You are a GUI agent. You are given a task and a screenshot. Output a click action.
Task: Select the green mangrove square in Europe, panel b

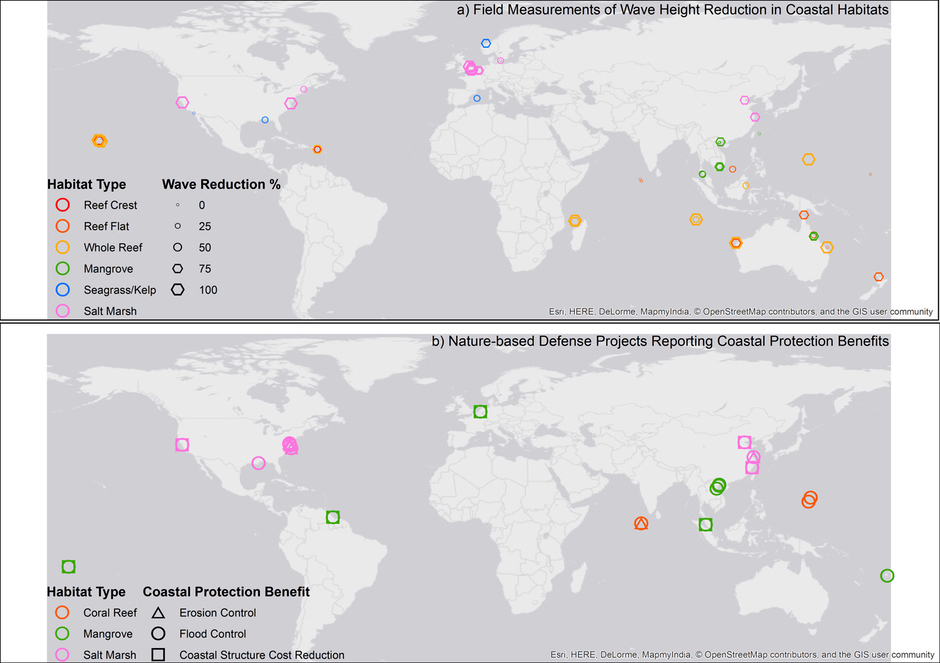pyautogui.click(x=480, y=412)
